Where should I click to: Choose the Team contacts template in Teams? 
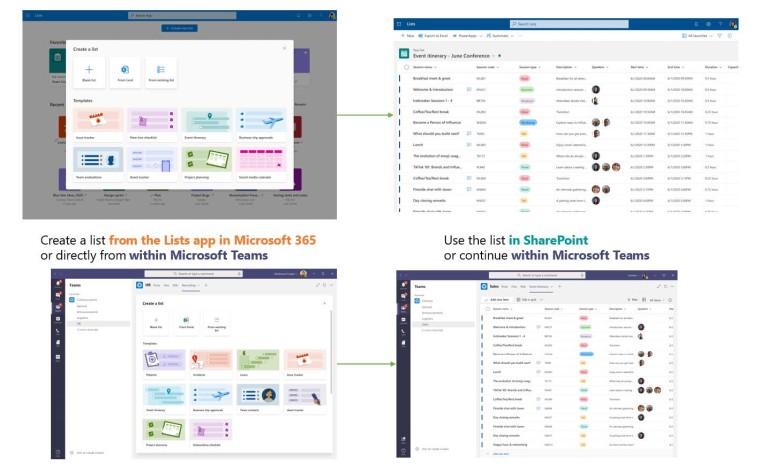pos(258,398)
